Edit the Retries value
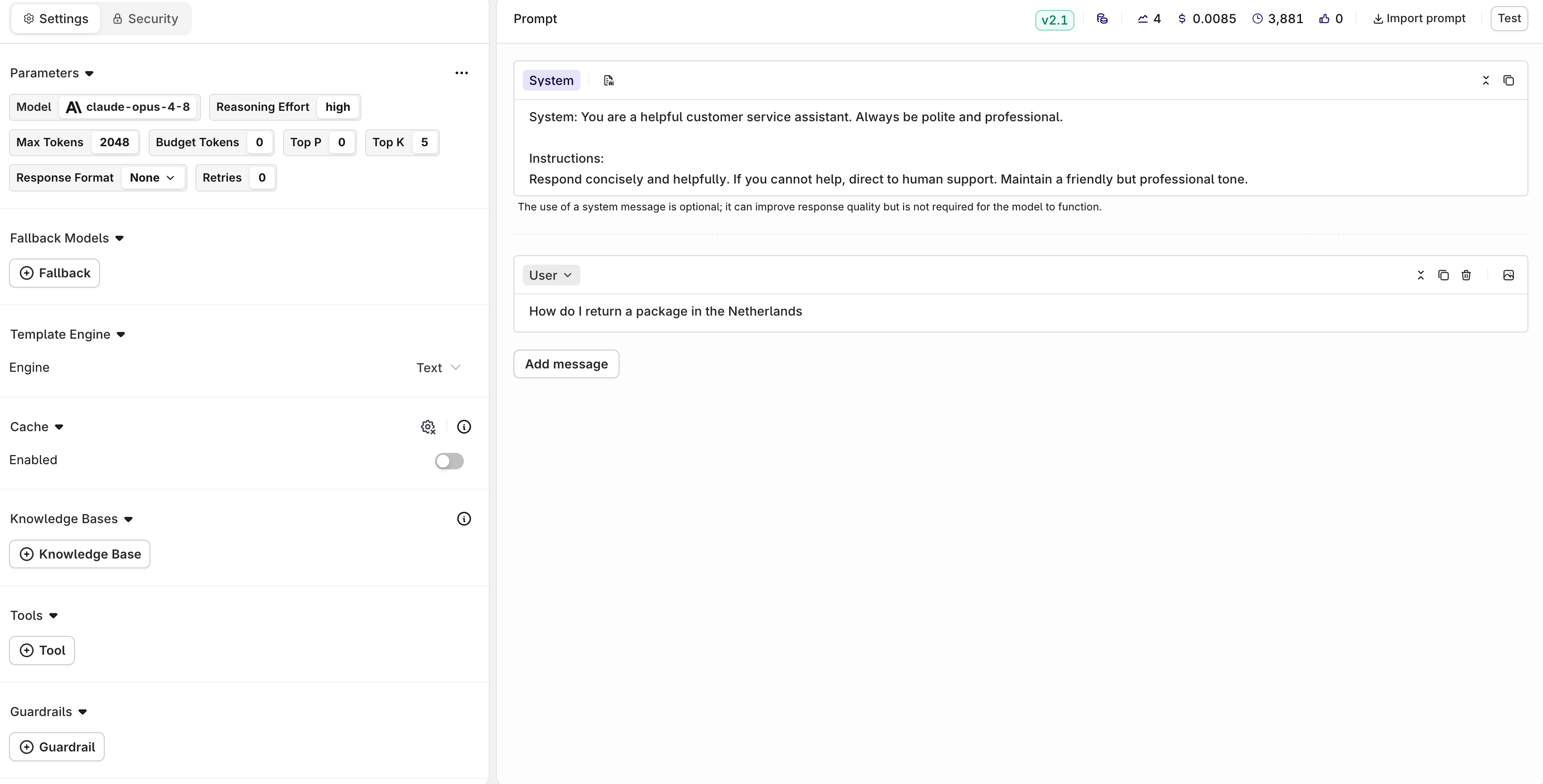Image resolution: width=1543 pixels, height=784 pixels. coord(262,178)
